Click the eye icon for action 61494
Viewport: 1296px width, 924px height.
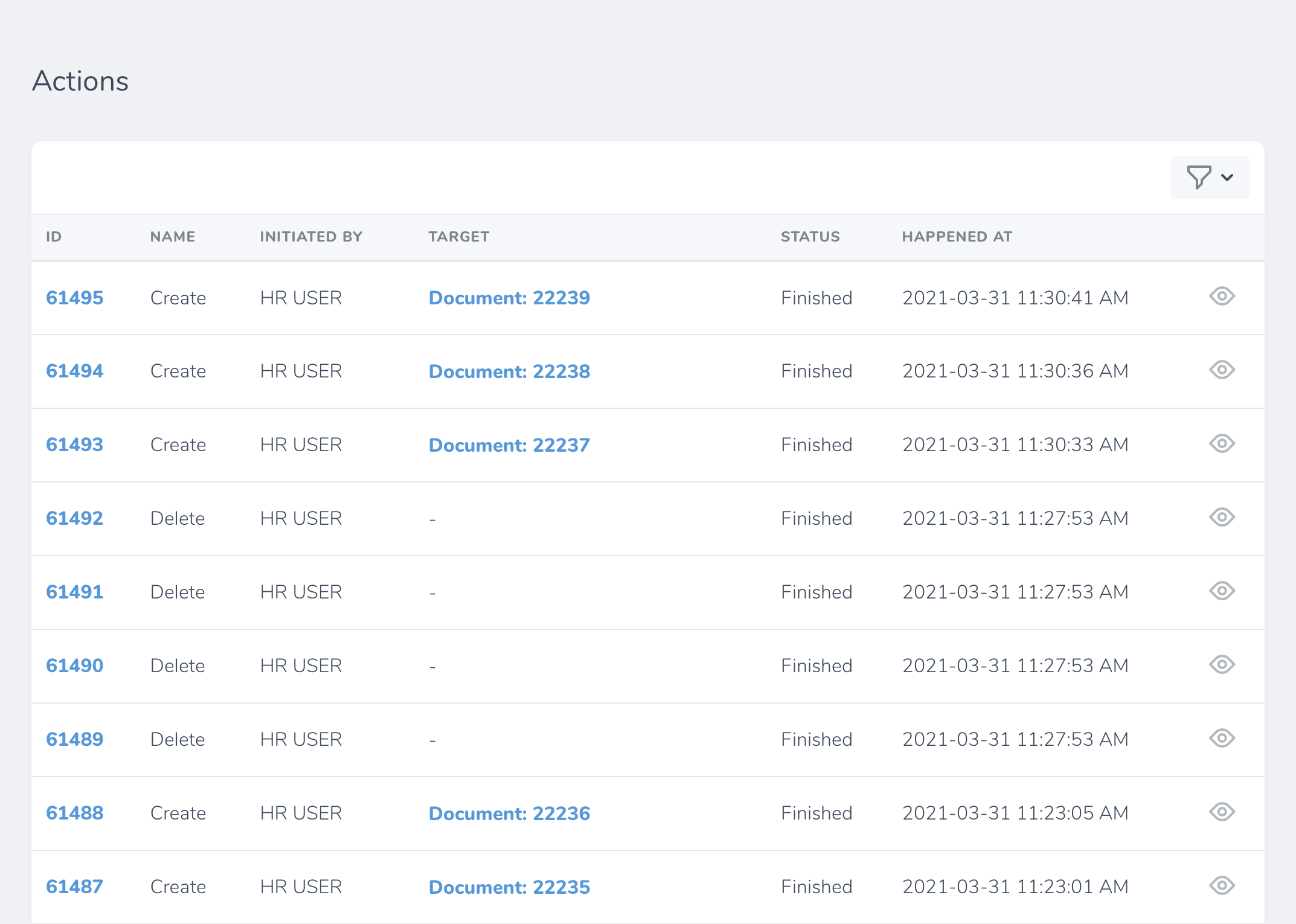(1221, 371)
